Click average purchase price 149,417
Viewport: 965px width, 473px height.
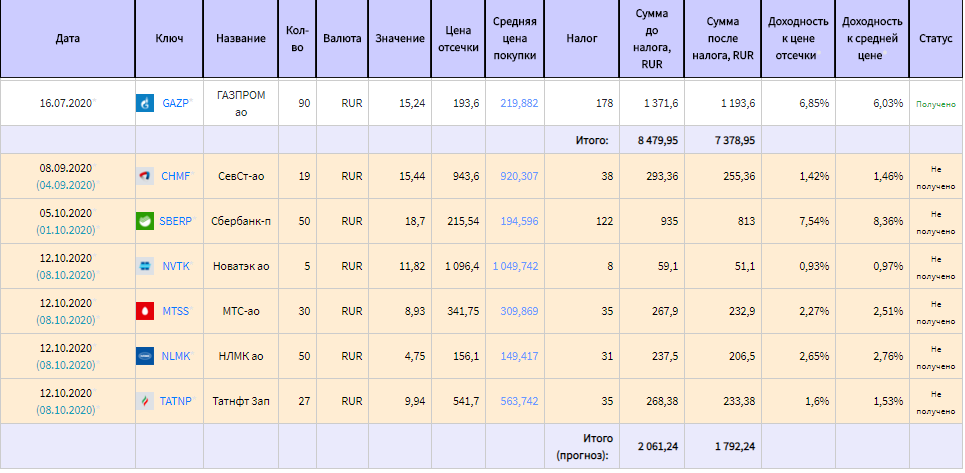coord(519,356)
